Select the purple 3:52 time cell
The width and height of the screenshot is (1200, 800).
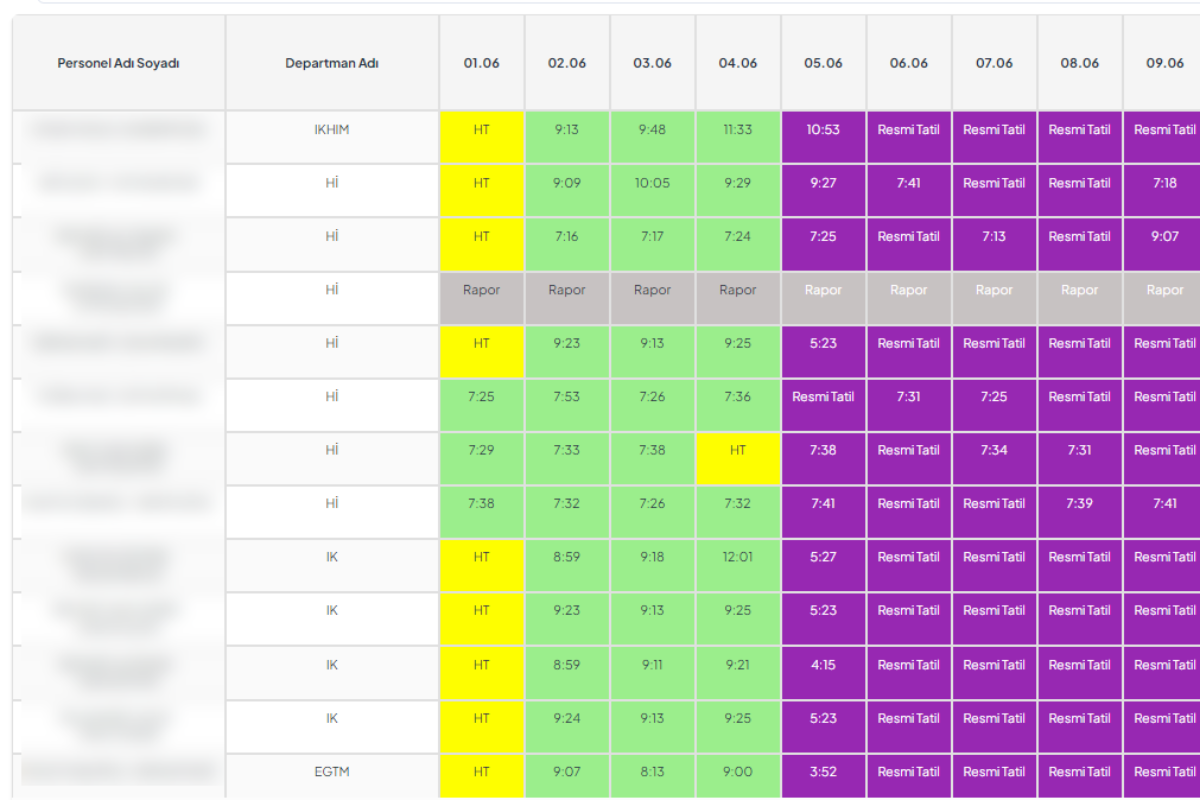(823, 772)
